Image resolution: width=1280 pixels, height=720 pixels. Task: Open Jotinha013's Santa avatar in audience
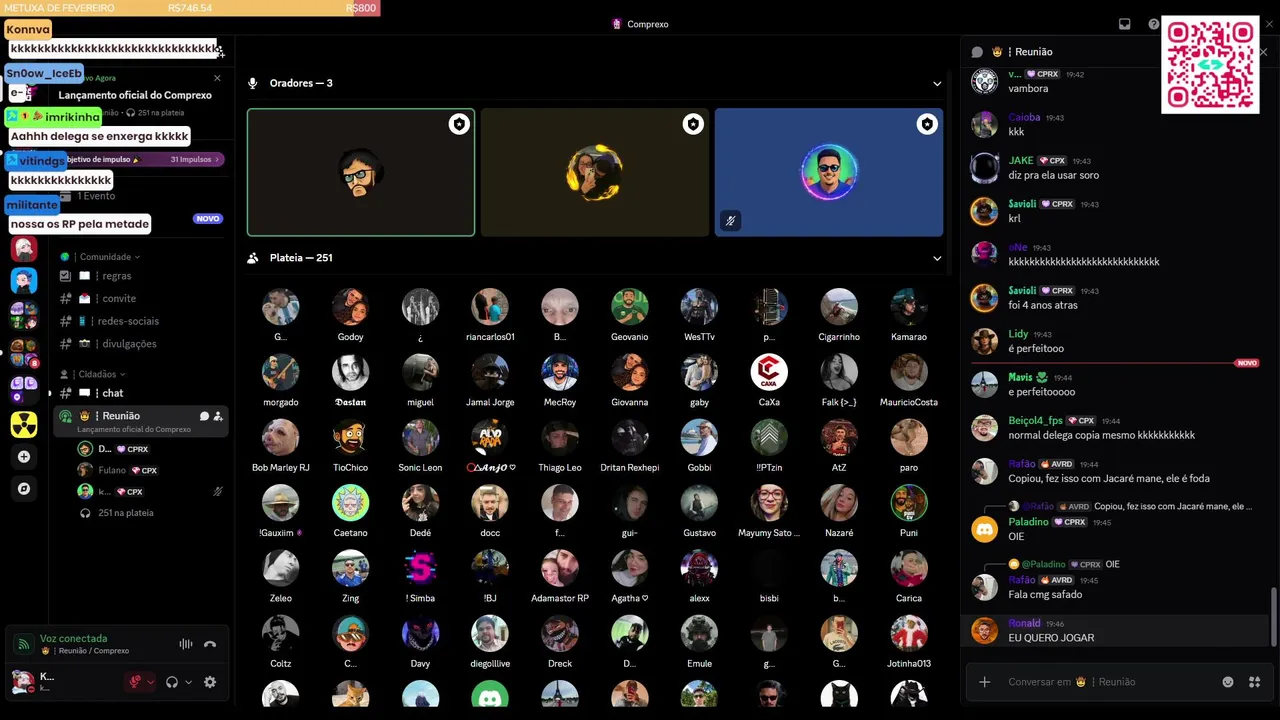pyautogui.click(x=909, y=634)
